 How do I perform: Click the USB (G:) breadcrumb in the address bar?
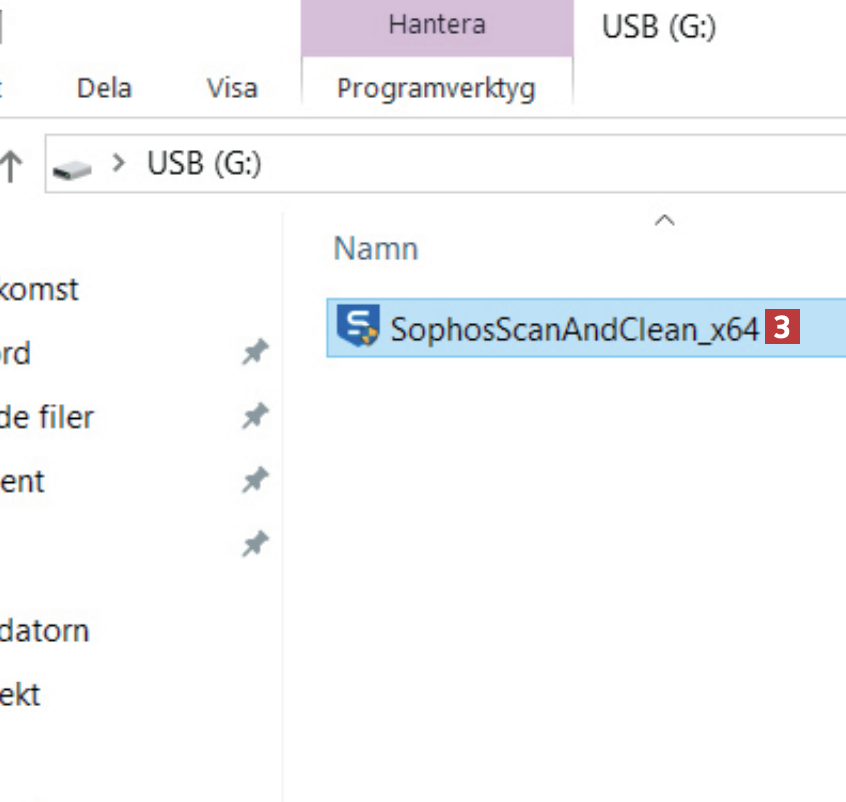tap(204, 163)
